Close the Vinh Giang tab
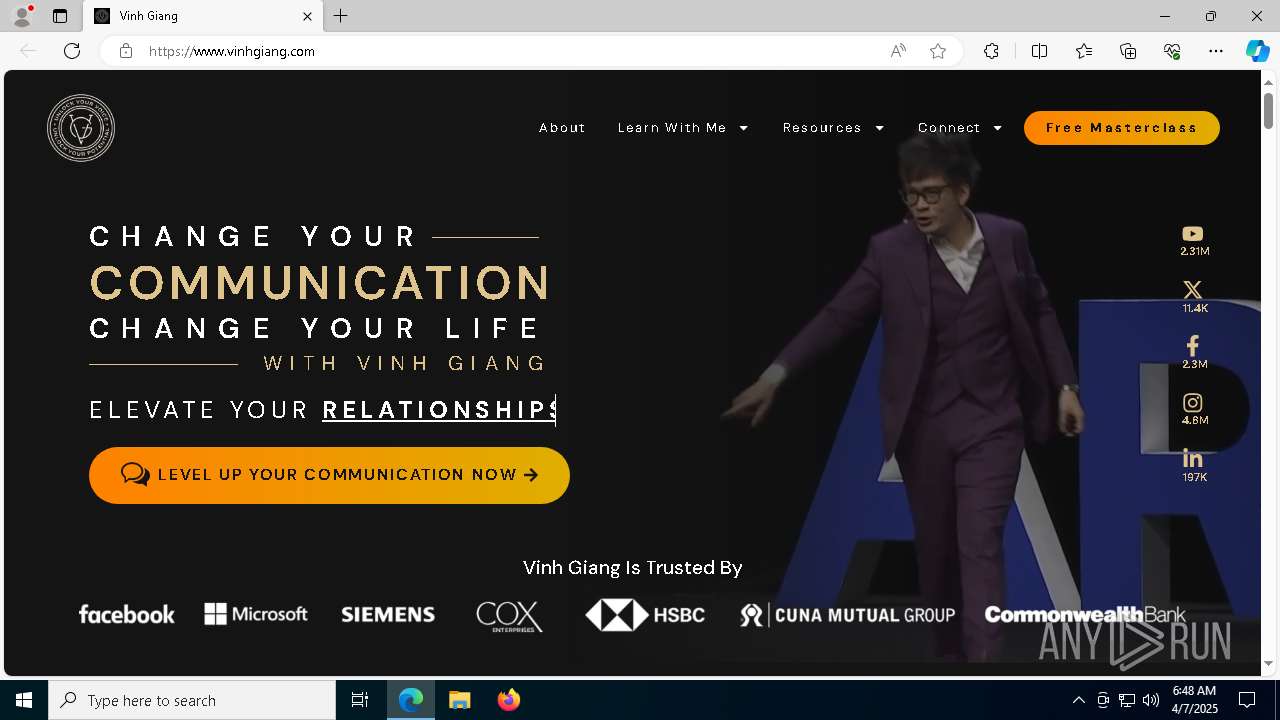The width and height of the screenshot is (1280, 720). click(307, 16)
